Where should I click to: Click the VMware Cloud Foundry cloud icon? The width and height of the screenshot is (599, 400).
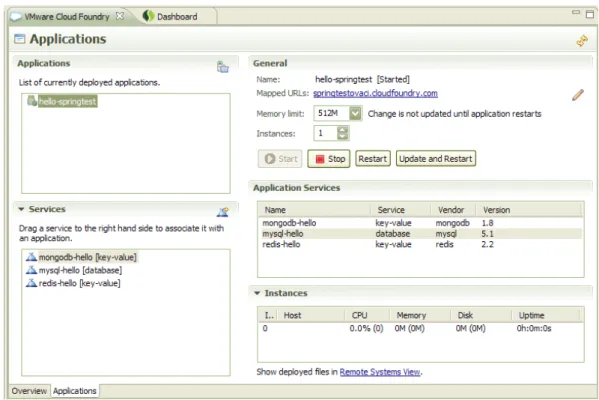point(16,16)
